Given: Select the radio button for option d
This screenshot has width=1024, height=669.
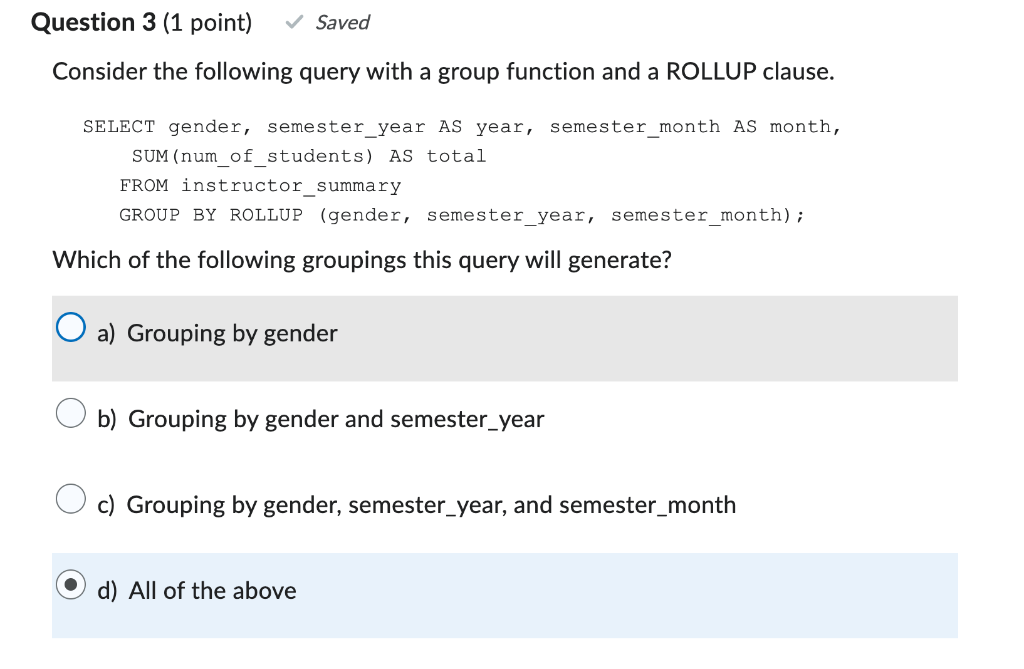Looking at the screenshot, I should 70,584.
